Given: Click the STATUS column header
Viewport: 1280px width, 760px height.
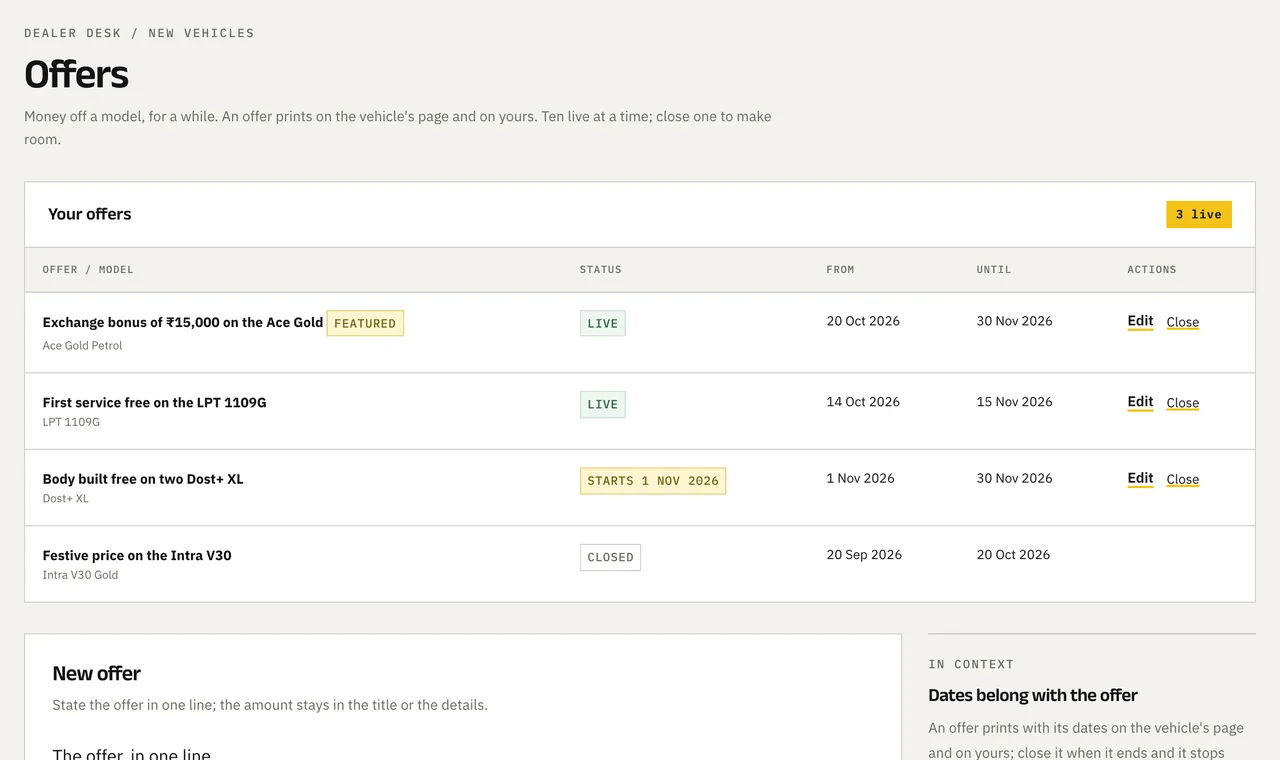Looking at the screenshot, I should 601,270.
